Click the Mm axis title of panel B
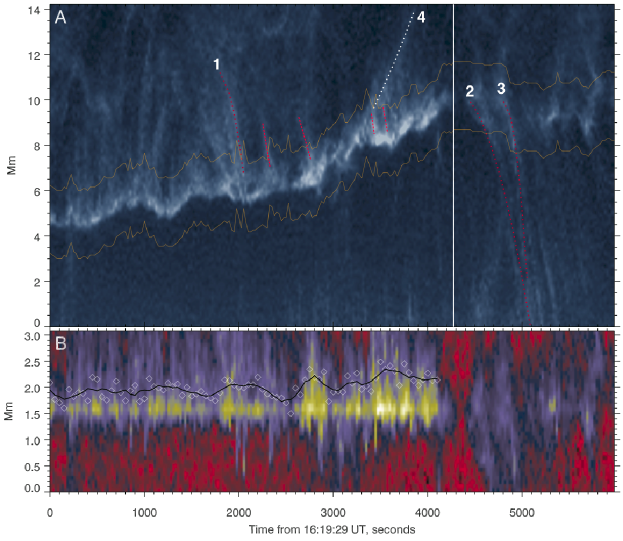The width and height of the screenshot is (623, 541). pyautogui.click(x=9, y=411)
